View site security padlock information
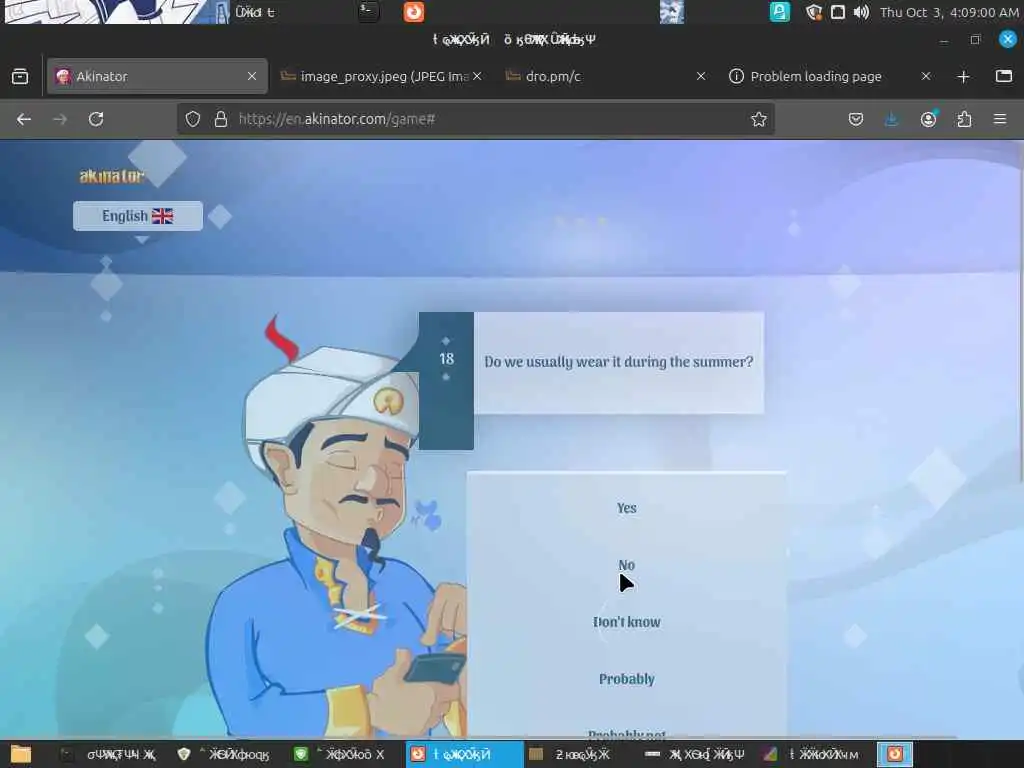The image size is (1024, 768). click(221, 119)
